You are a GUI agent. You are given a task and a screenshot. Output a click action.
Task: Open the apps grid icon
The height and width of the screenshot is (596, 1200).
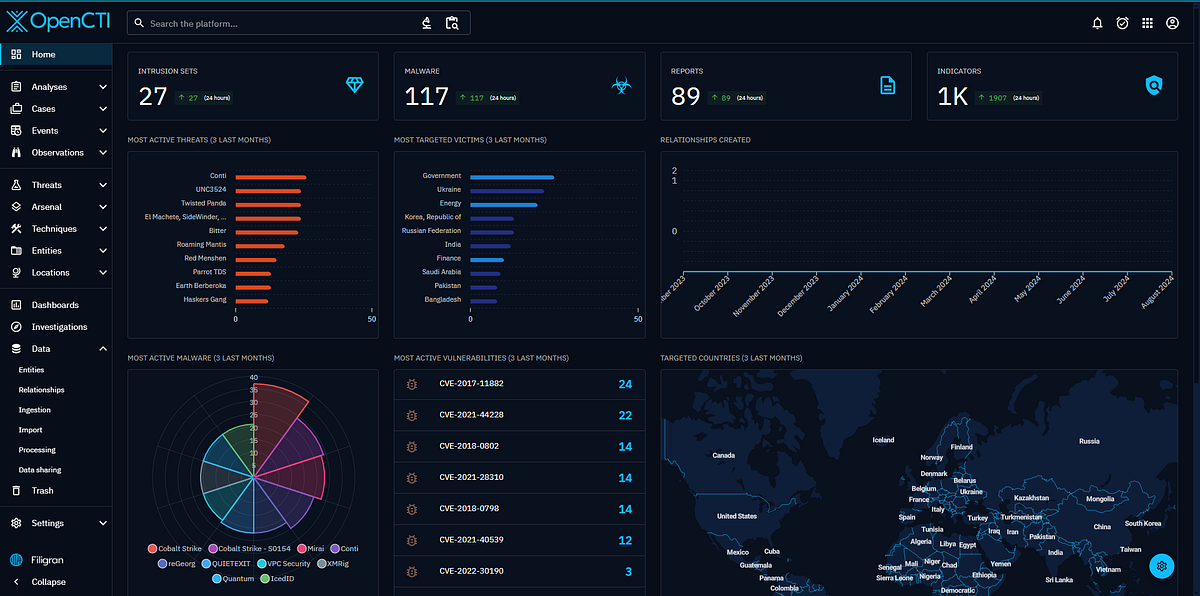tap(1147, 23)
